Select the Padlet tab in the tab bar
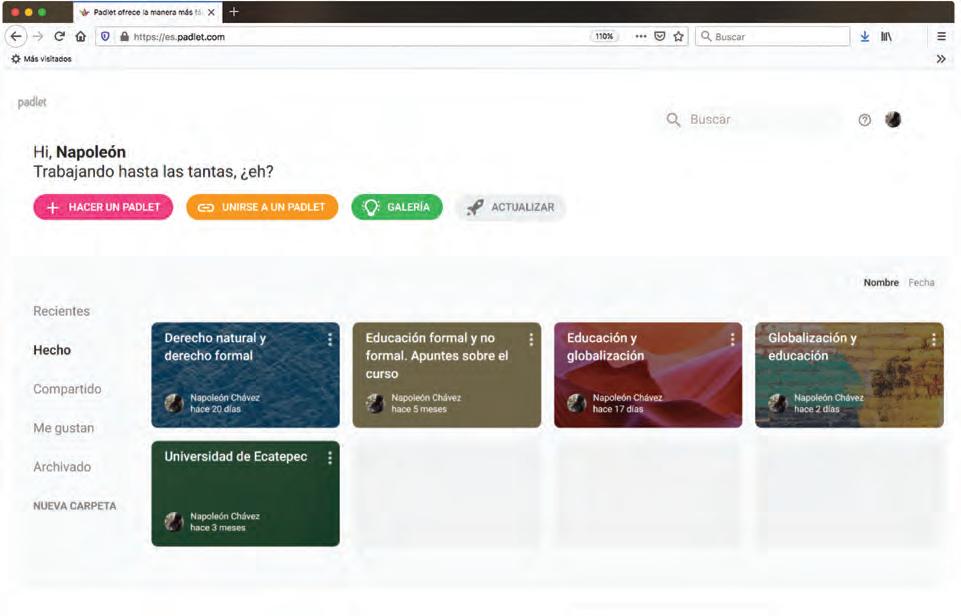Viewport: 961px width, 616px height. [148, 12]
